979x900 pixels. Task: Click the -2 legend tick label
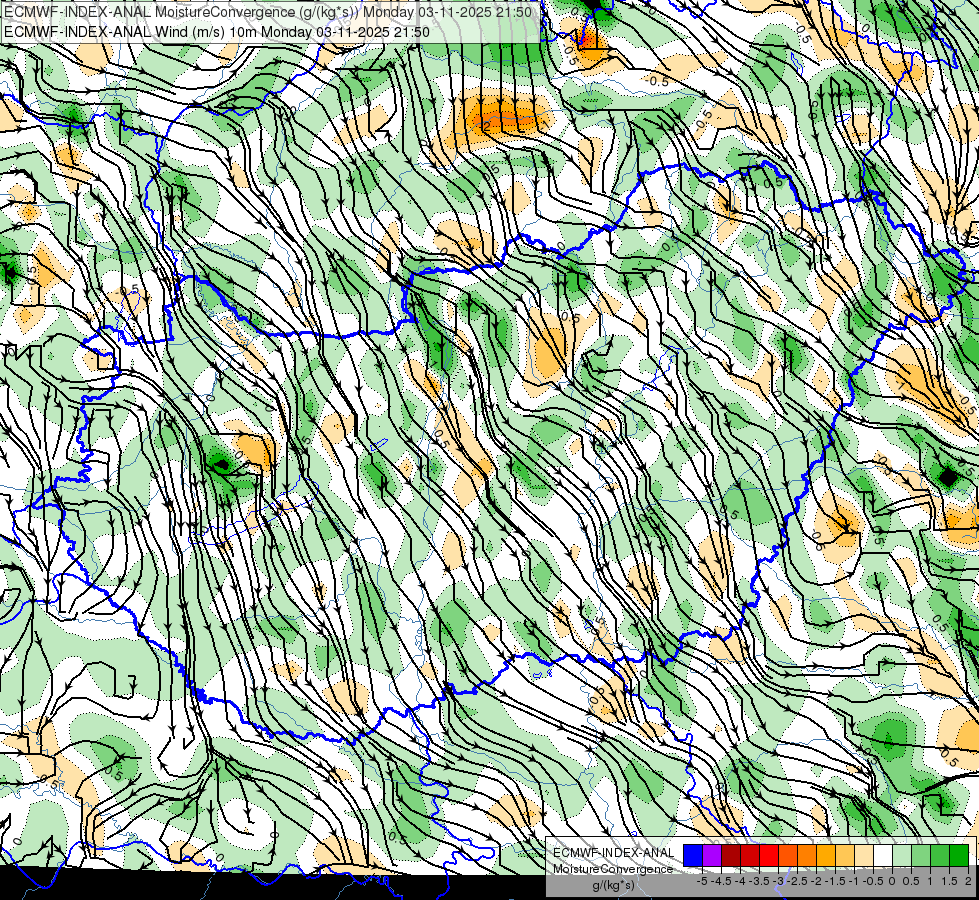[x=816, y=881]
